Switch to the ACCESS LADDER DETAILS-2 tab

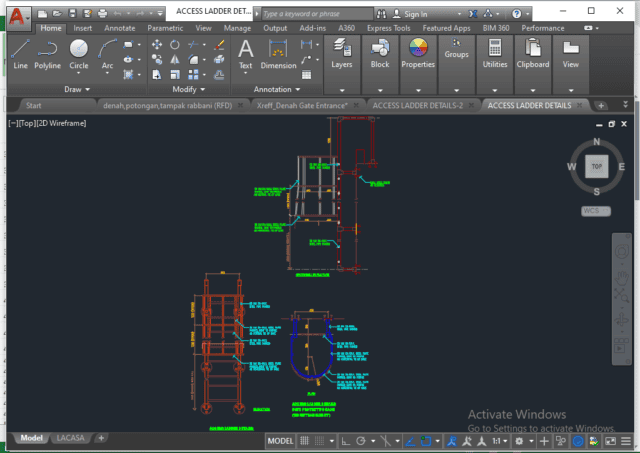417,104
